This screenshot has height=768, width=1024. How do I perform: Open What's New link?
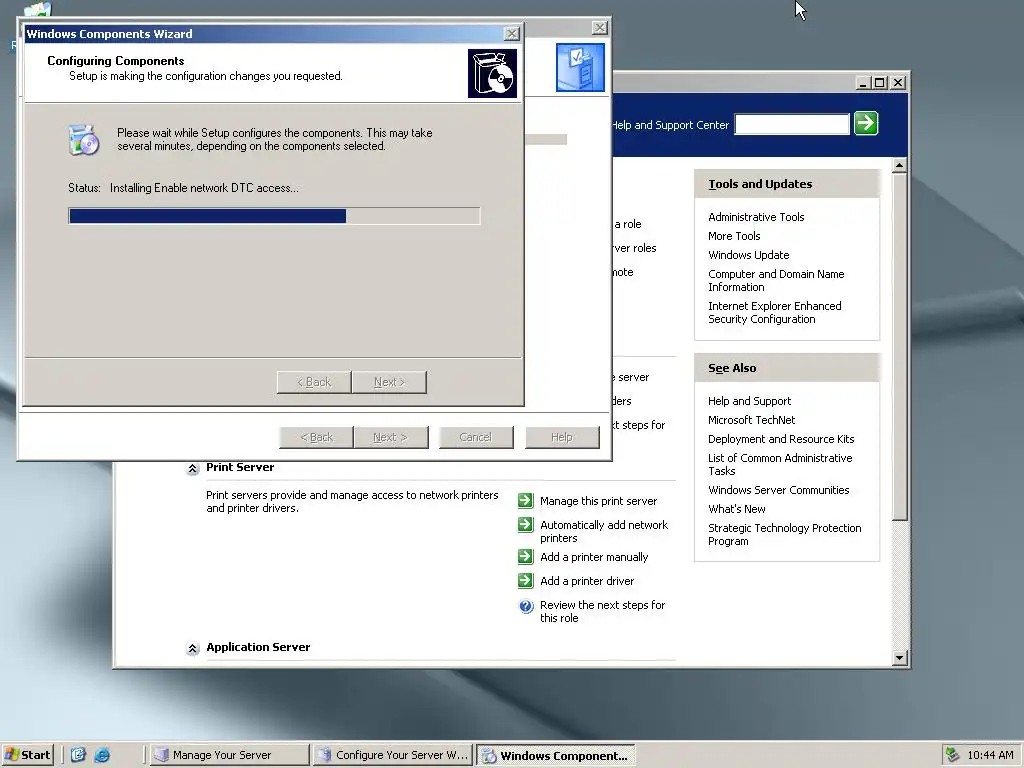pyautogui.click(x=736, y=509)
